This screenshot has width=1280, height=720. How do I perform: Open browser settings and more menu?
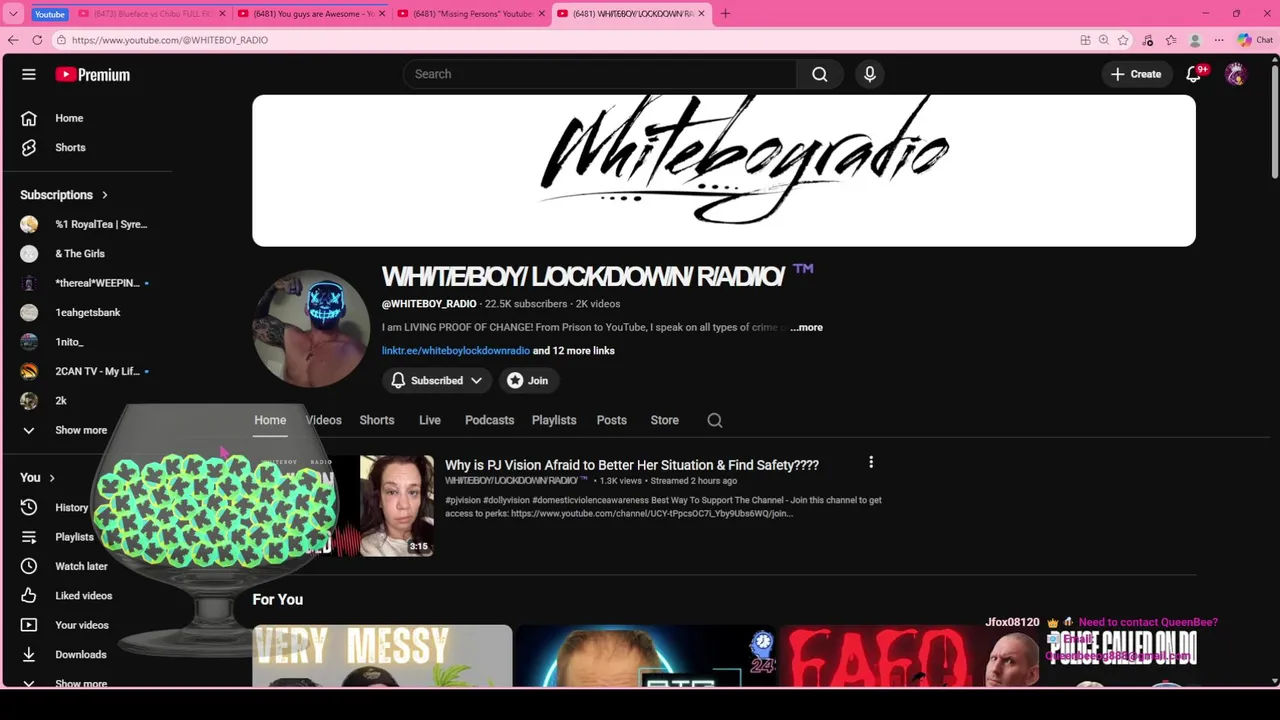(x=1219, y=40)
